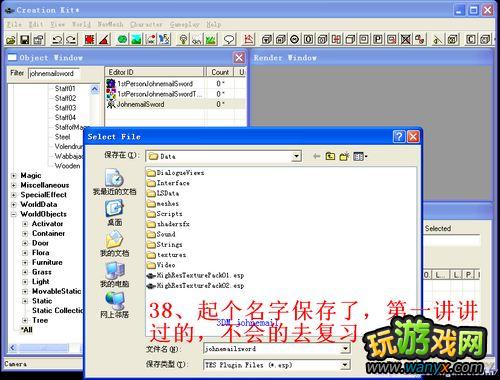Click the Save plugin toolbar icon
The height and width of the screenshot is (380, 500).
pos(25,40)
